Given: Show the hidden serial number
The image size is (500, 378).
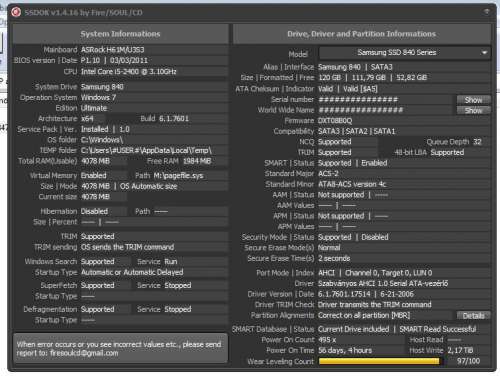Looking at the screenshot, I should [x=473, y=100].
